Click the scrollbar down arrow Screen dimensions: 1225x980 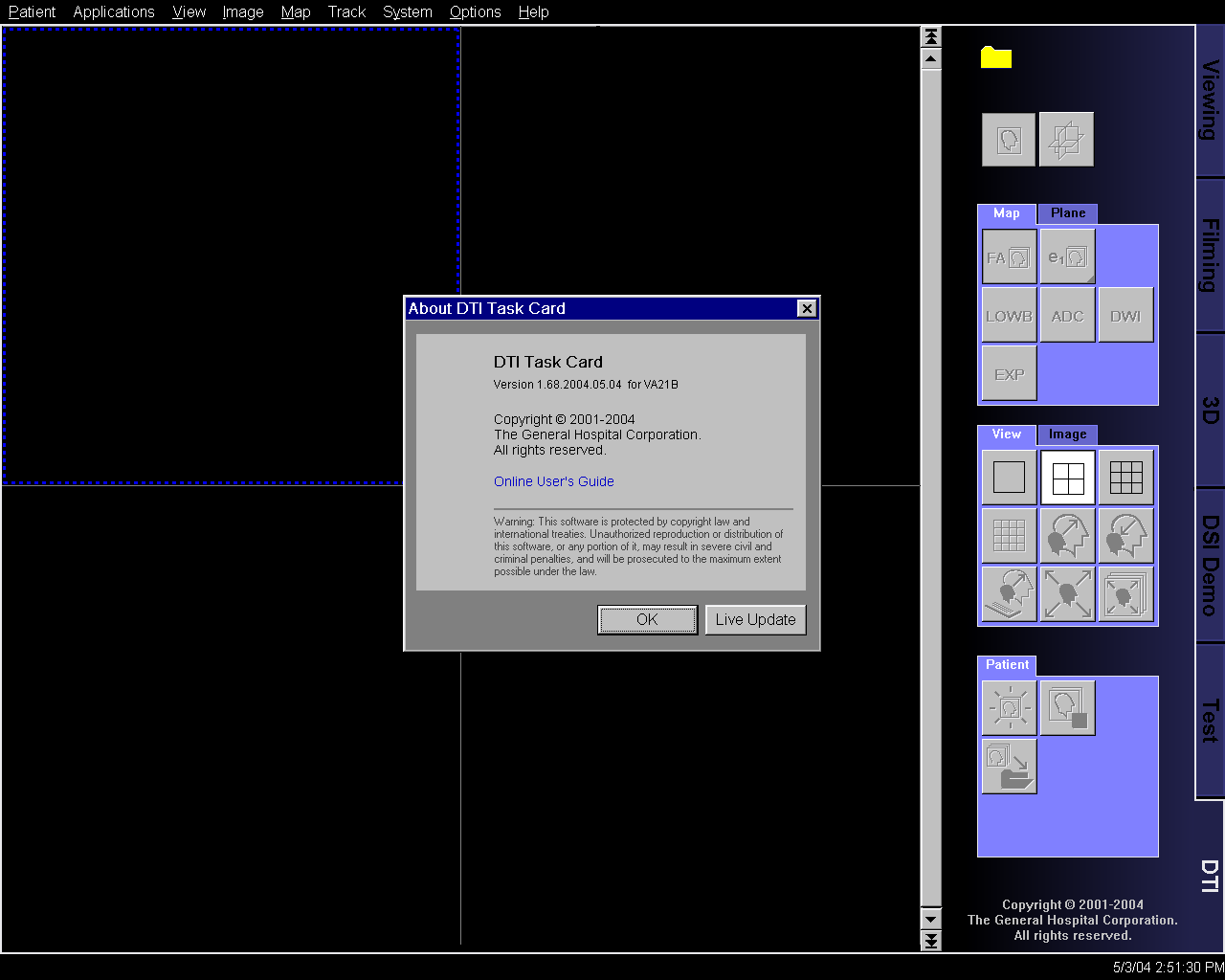click(x=930, y=919)
